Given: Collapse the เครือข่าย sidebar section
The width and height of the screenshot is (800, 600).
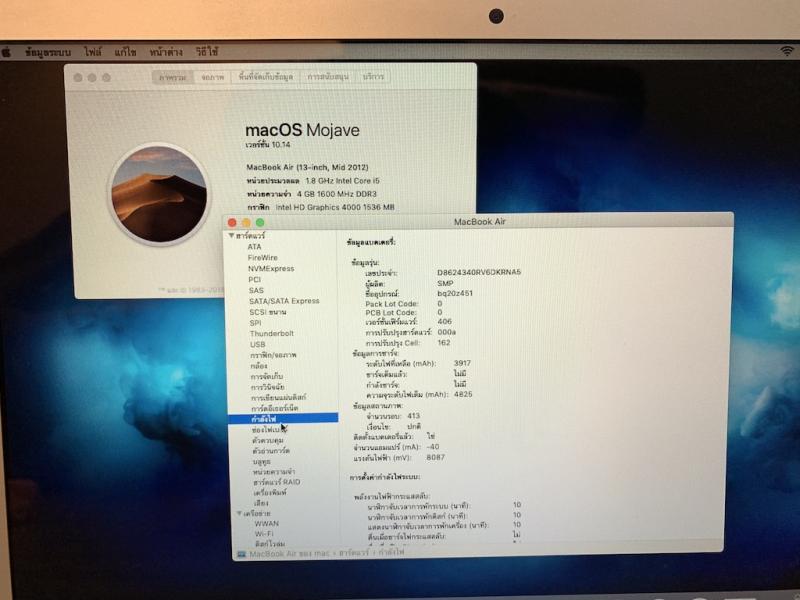Looking at the screenshot, I should (x=239, y=513).
